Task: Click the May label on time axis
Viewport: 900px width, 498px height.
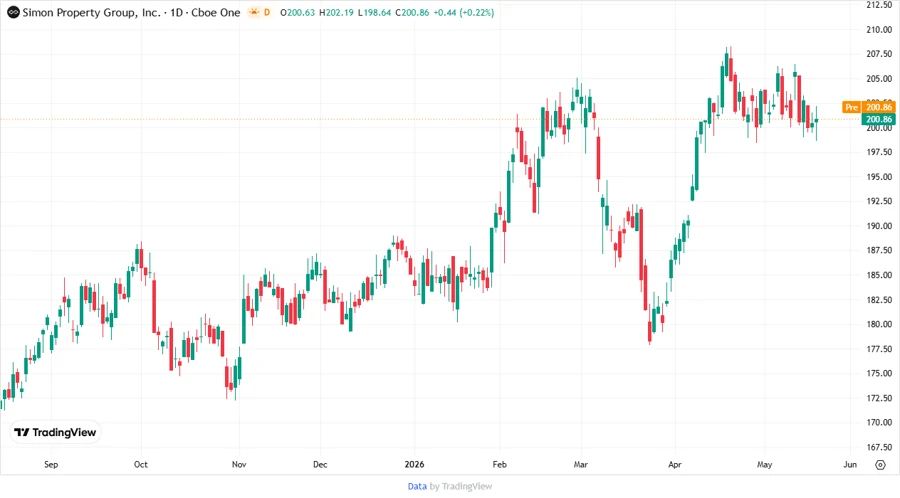Action: [765, 465]
